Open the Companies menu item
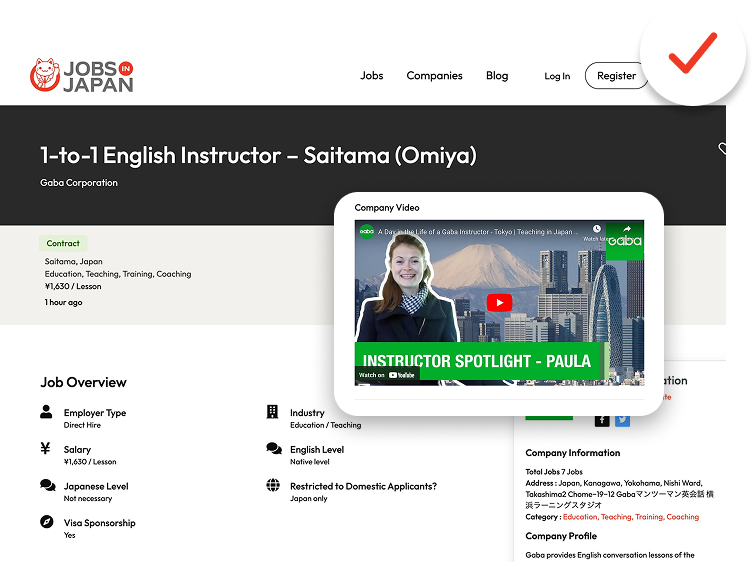Screen dimensions: 754x562 pyautogui.click(x=434, y=75)
